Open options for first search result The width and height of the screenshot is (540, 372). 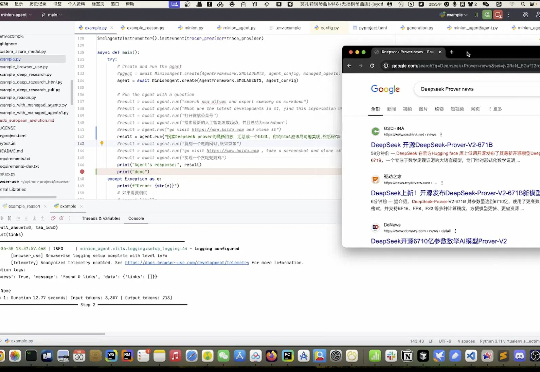pos(441,134)
